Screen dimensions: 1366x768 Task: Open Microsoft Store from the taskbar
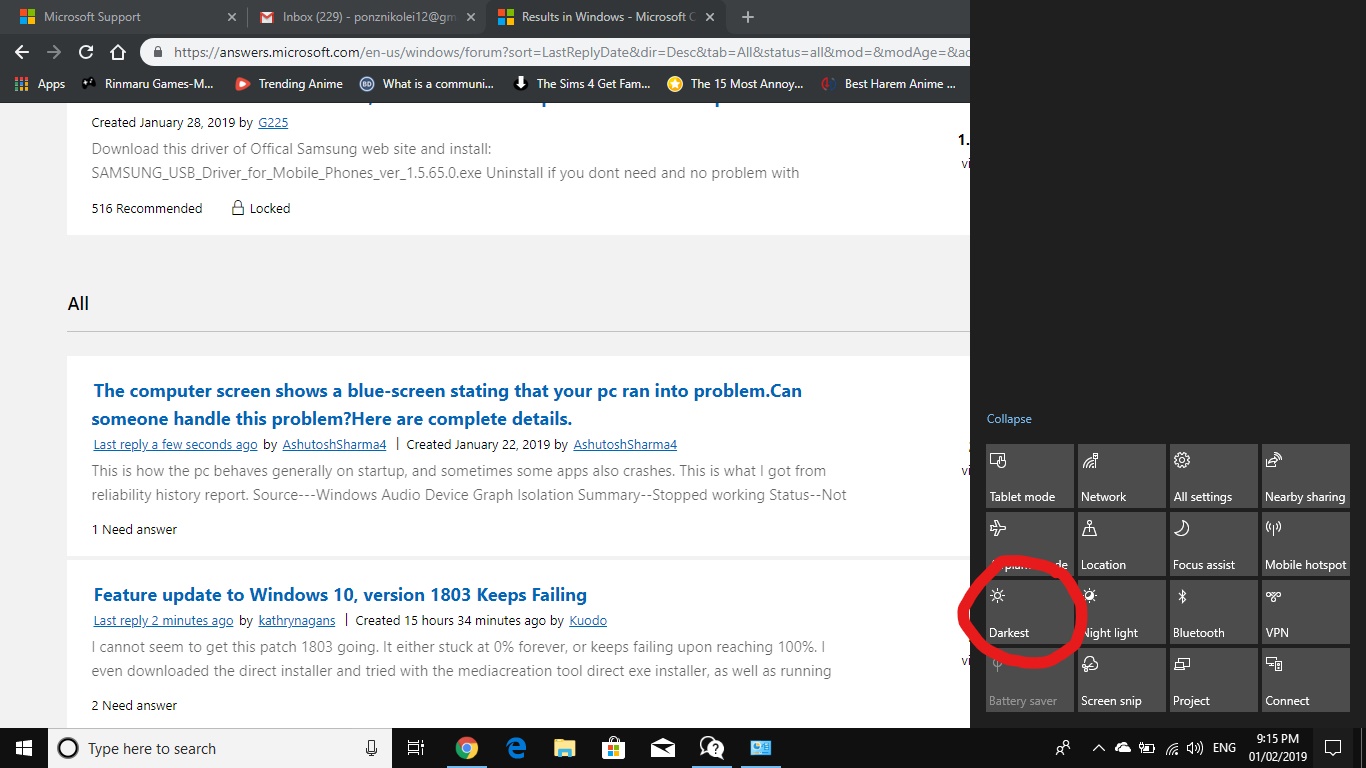coord(613,748)
